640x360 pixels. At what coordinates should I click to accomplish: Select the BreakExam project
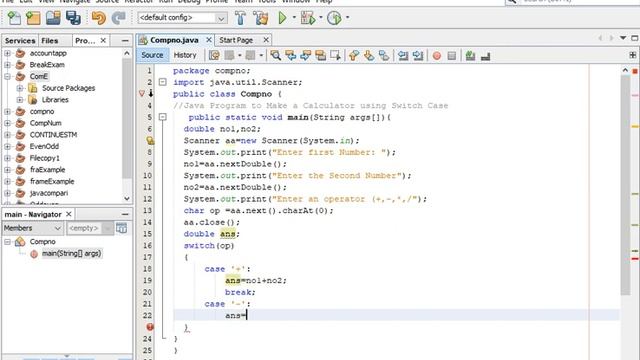pos(47,65)
